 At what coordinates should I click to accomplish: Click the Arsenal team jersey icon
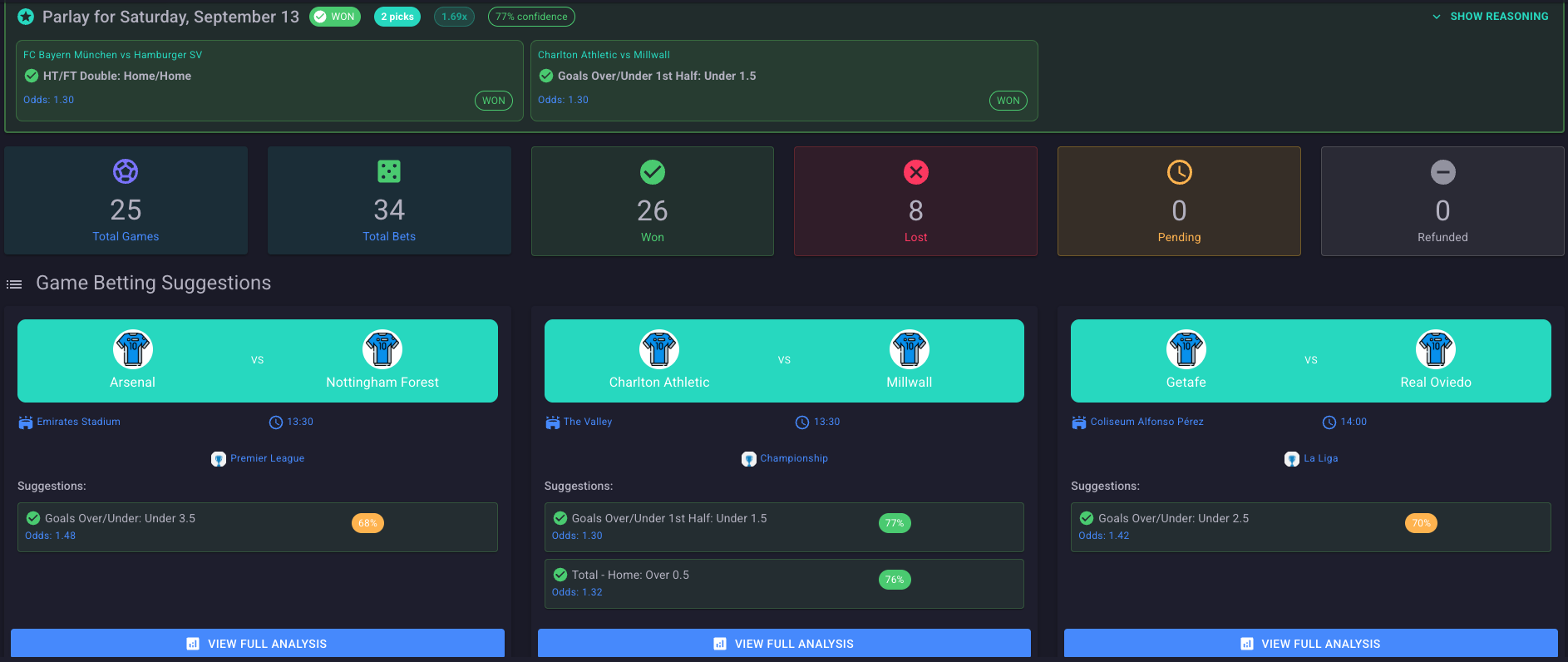pyautogui.click(x=133, y=349)
